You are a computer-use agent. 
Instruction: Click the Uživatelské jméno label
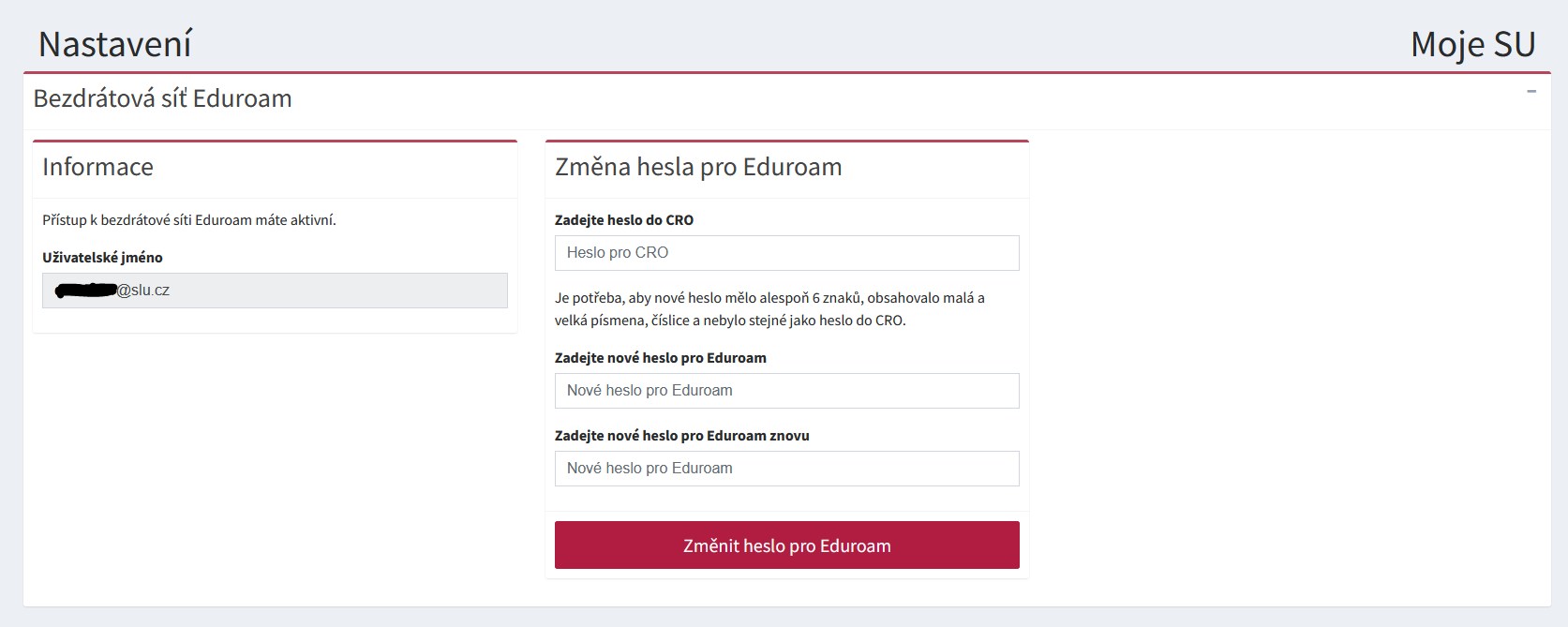102,258
